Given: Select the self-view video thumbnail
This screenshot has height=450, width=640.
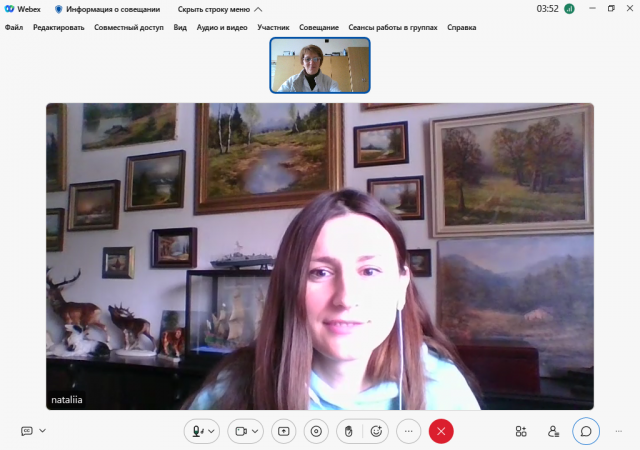Looking at the screenshot, I should tap(320, 65).
